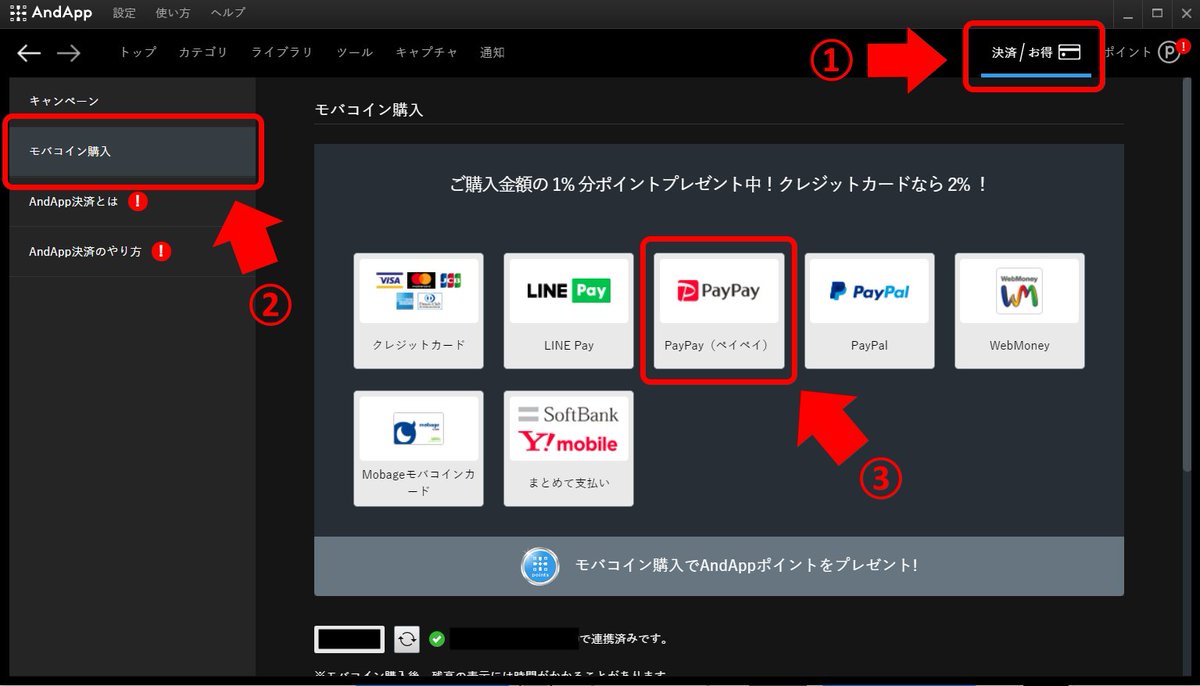Click the で連携済みです status text

pyautogui.click(x=624, y=639)
